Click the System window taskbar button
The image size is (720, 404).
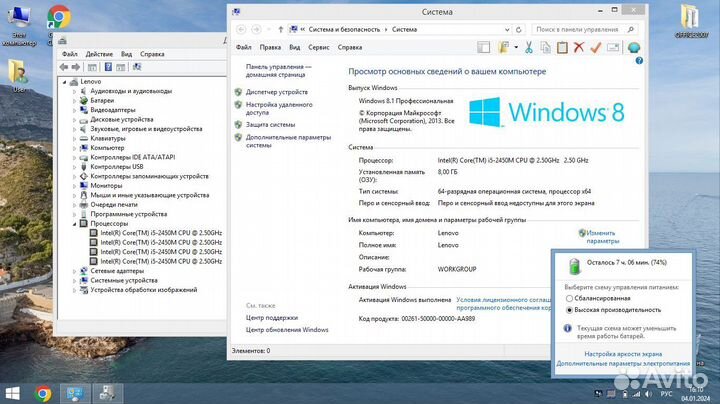click(x=75, y=393)
